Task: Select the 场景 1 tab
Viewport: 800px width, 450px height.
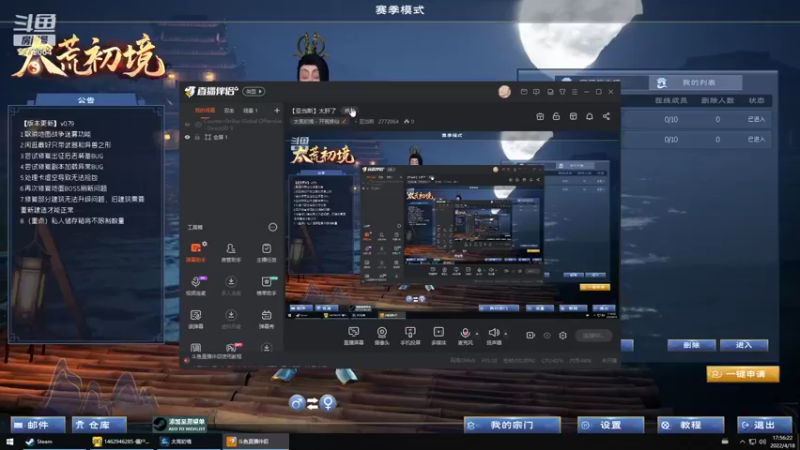Action: (x=250, y=110)
